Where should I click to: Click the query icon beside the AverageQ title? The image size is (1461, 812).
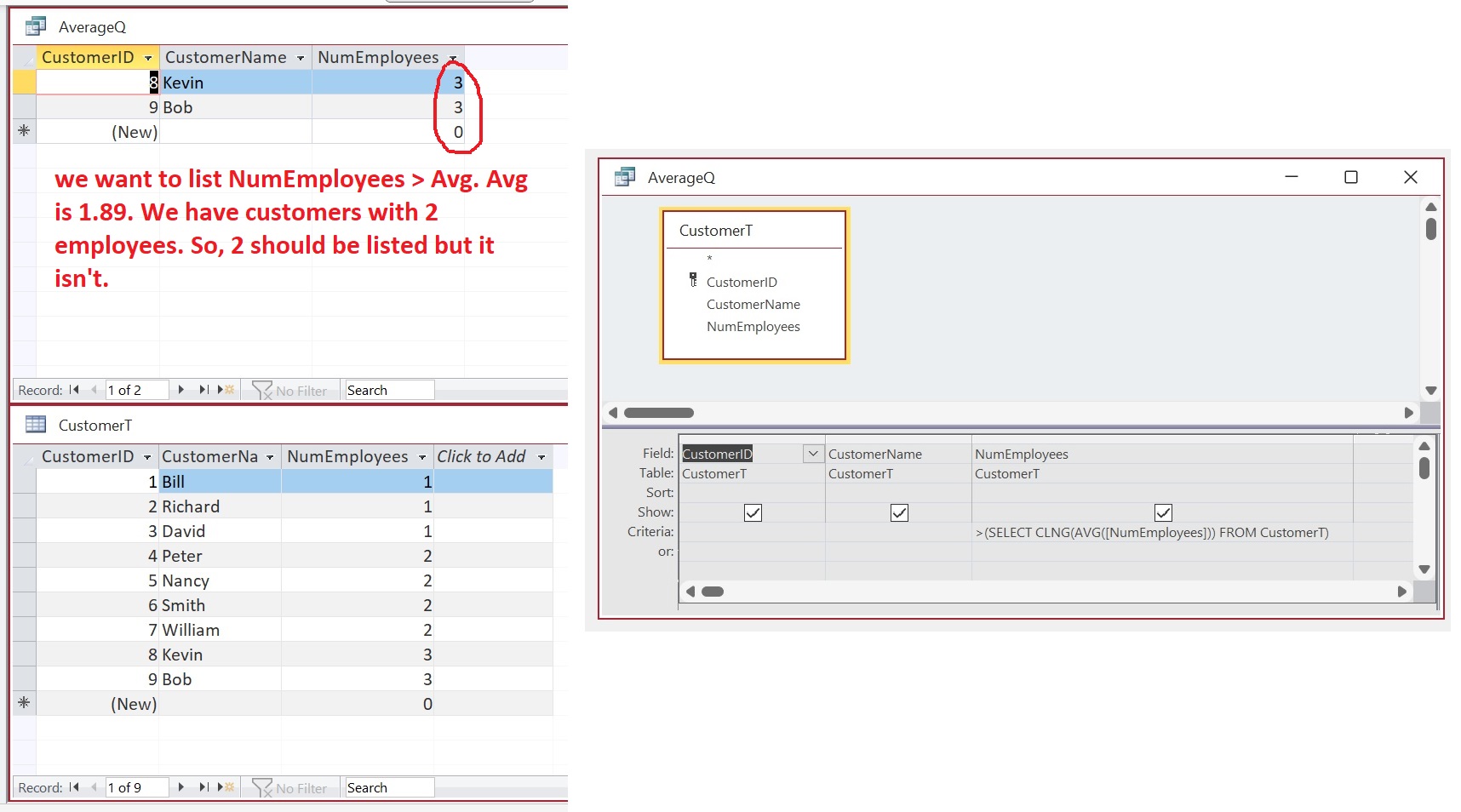click(35, 26)
